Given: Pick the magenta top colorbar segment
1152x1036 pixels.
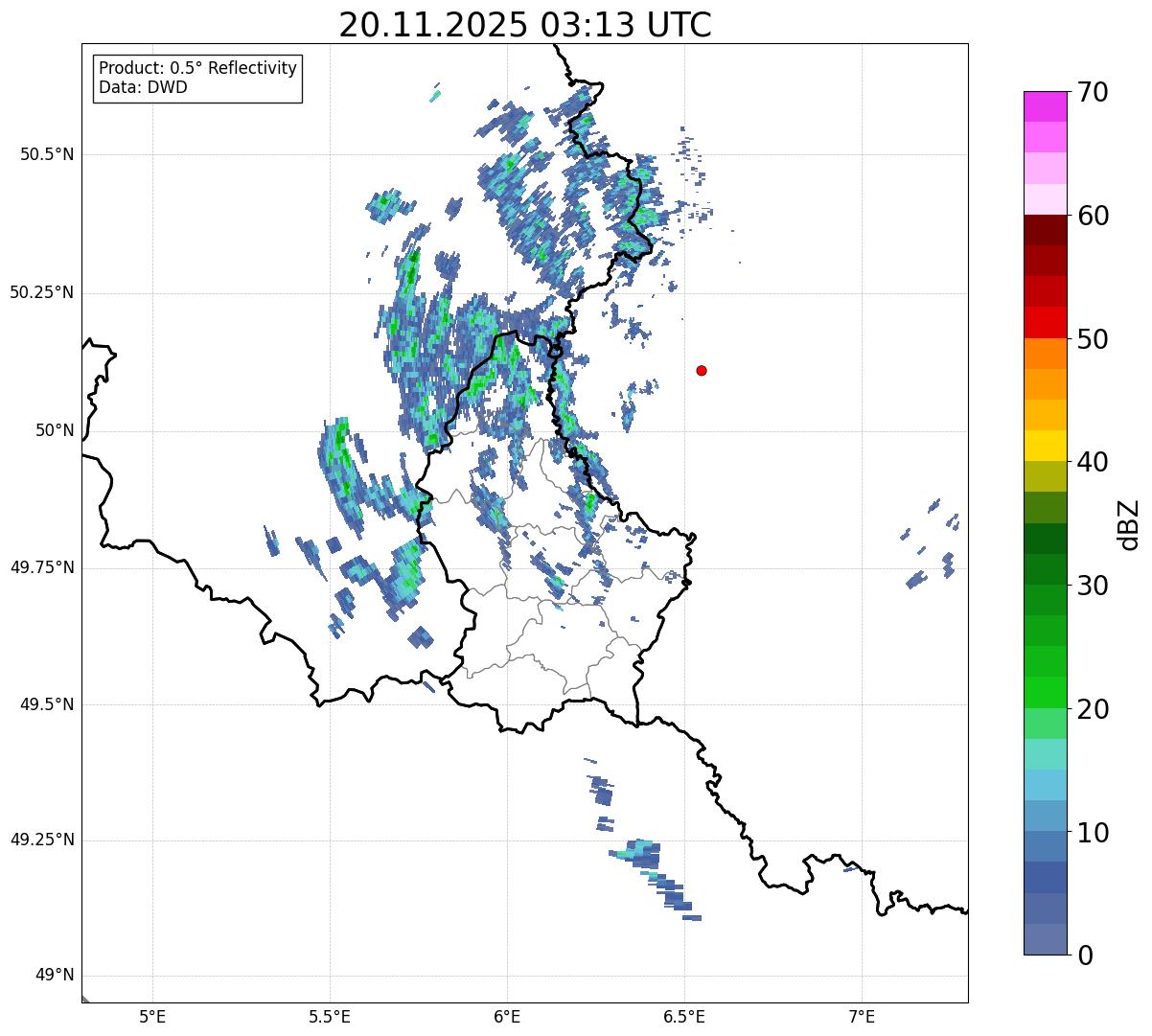Looking at the screenshot, I should pos(1046,106).
